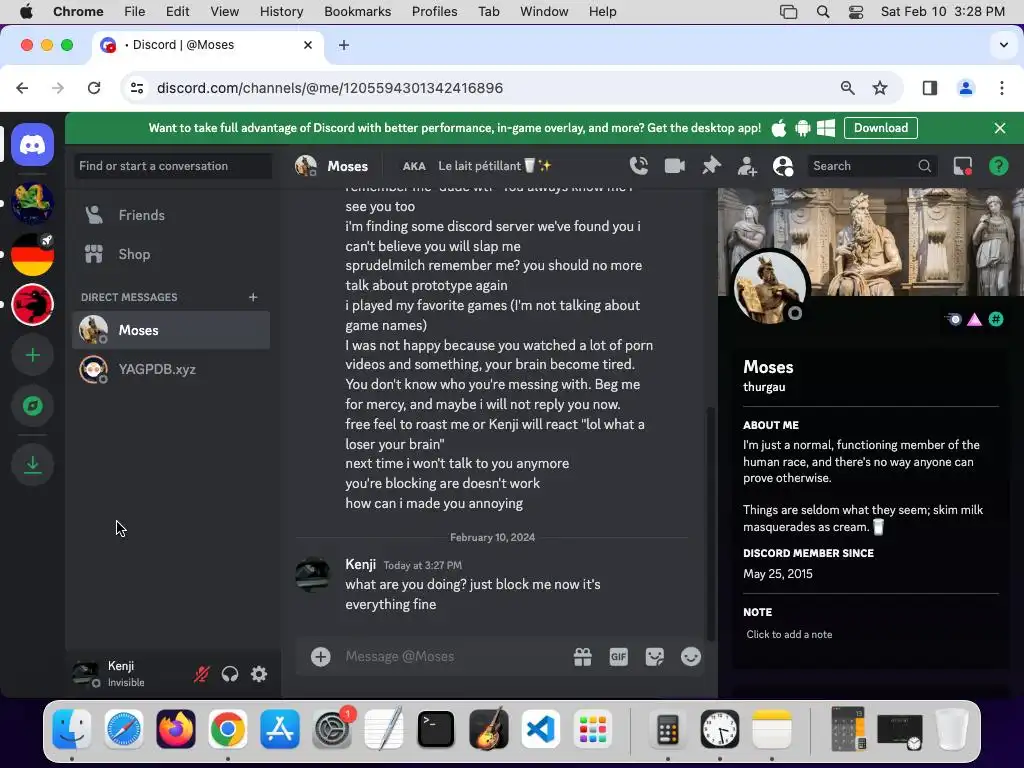Viewport: 1024px width, 768px height.
Task: Click Apple platform icon in banner
Action: pyautogui.click(x=778, y=128)
